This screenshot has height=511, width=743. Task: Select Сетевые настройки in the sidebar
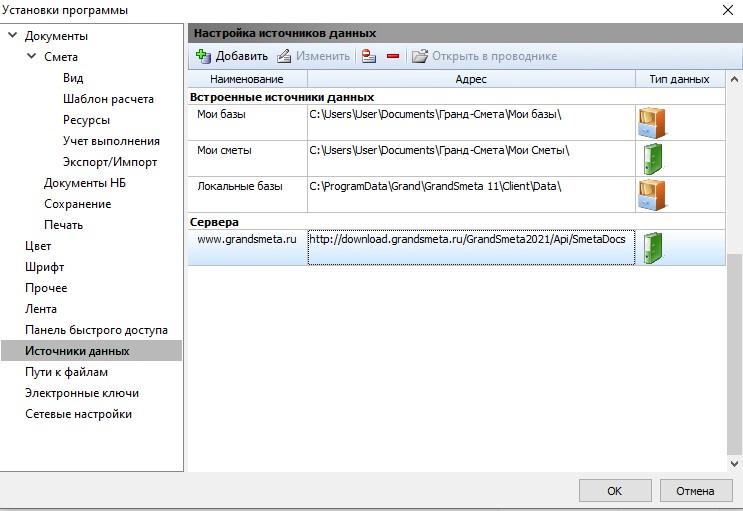[x=78, y=414]
